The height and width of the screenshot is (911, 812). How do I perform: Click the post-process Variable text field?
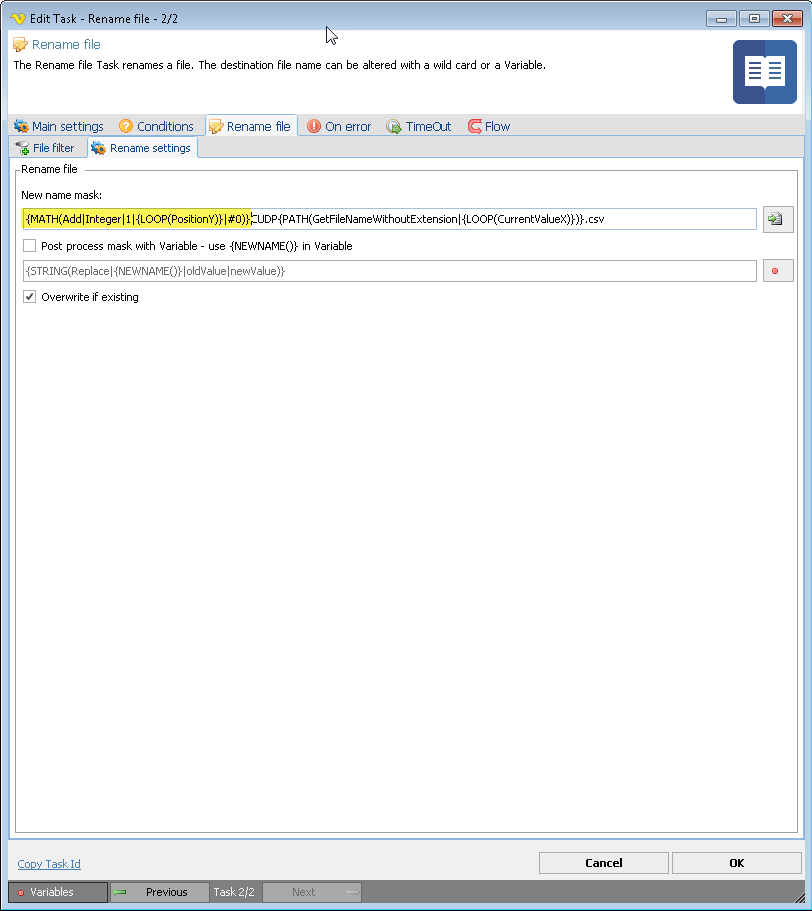[x=388, y=271]
